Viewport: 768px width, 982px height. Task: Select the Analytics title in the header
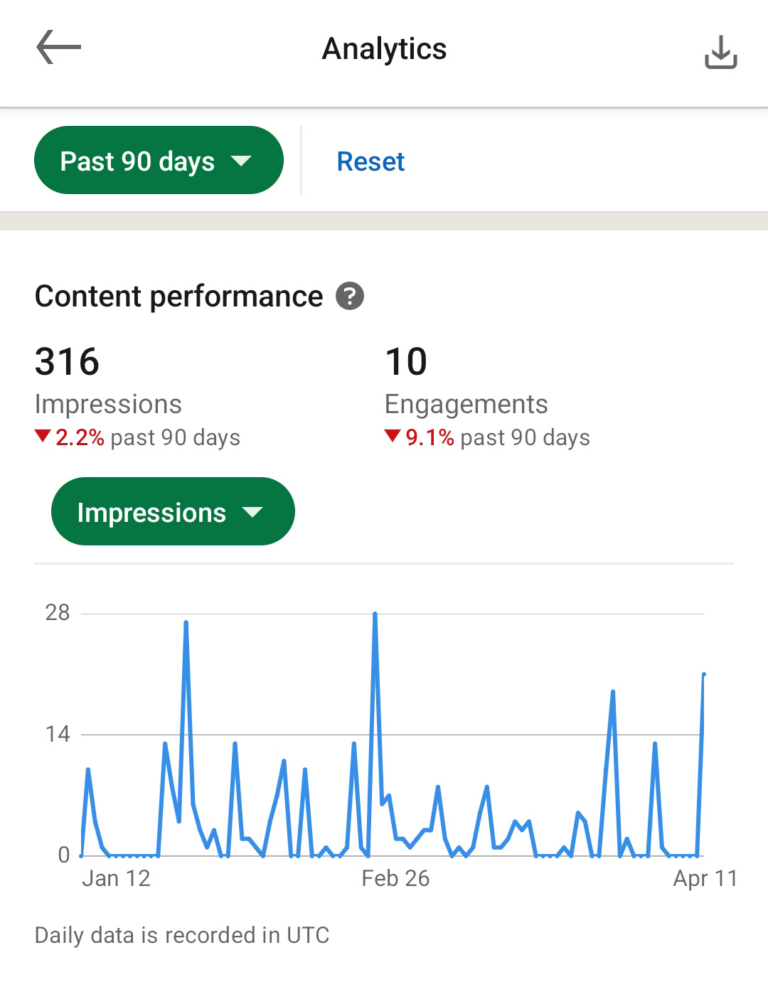(x=384, y=49)
